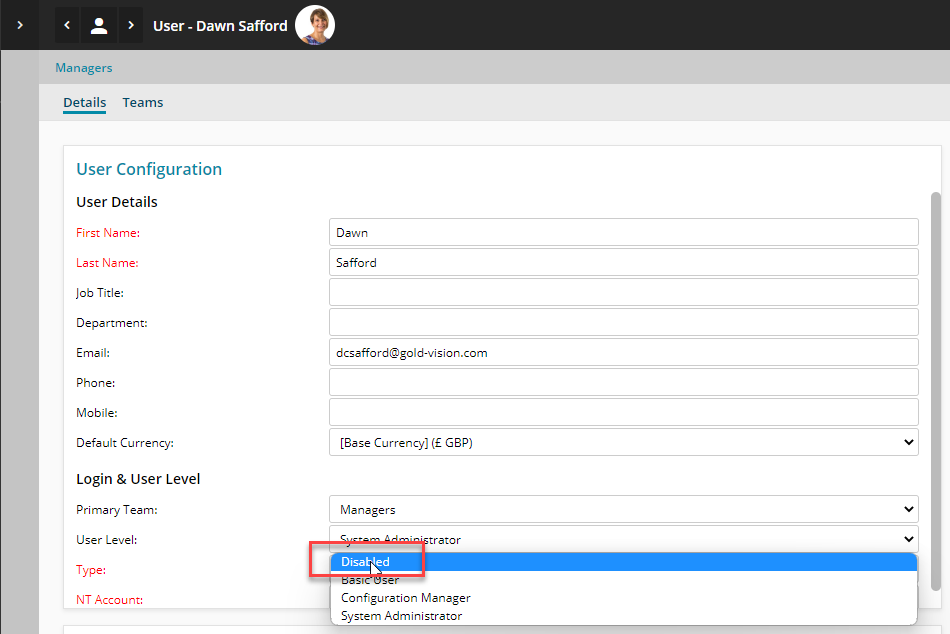
Task: Switch to the Details tab
Action: [84, 102]
